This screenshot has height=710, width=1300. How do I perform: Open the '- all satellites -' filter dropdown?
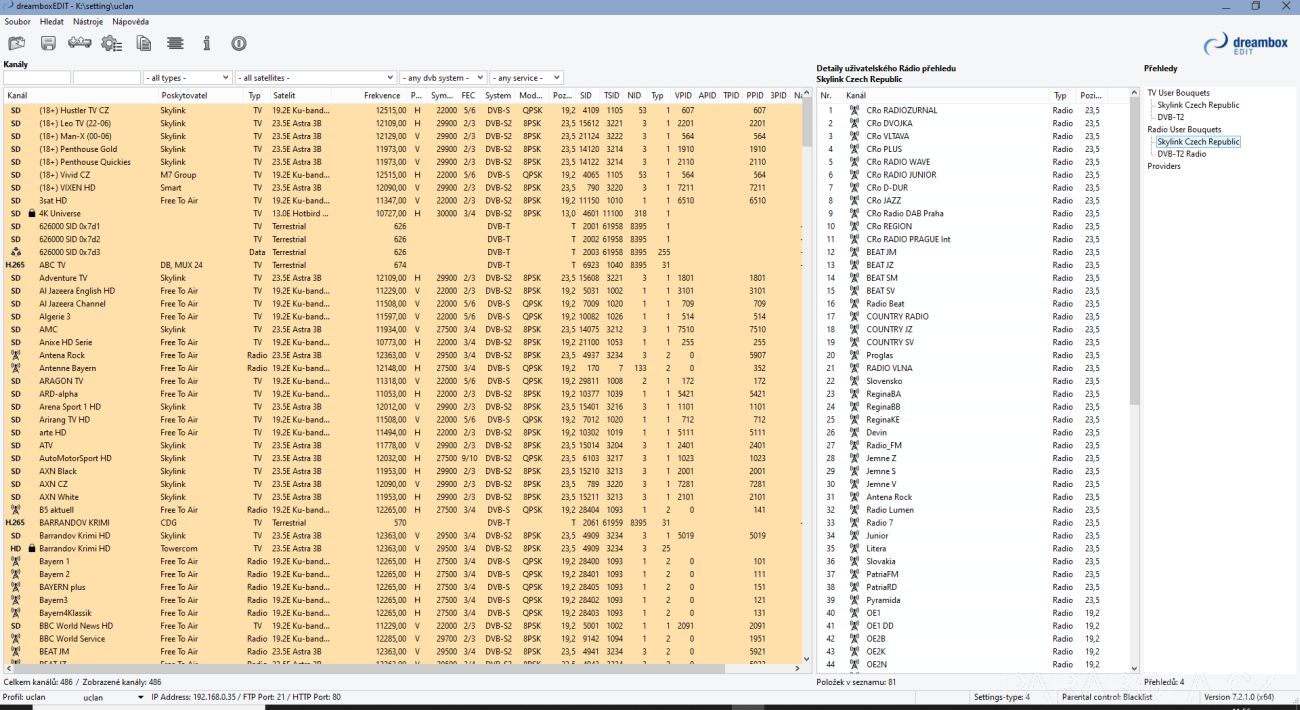pos(316,77)
